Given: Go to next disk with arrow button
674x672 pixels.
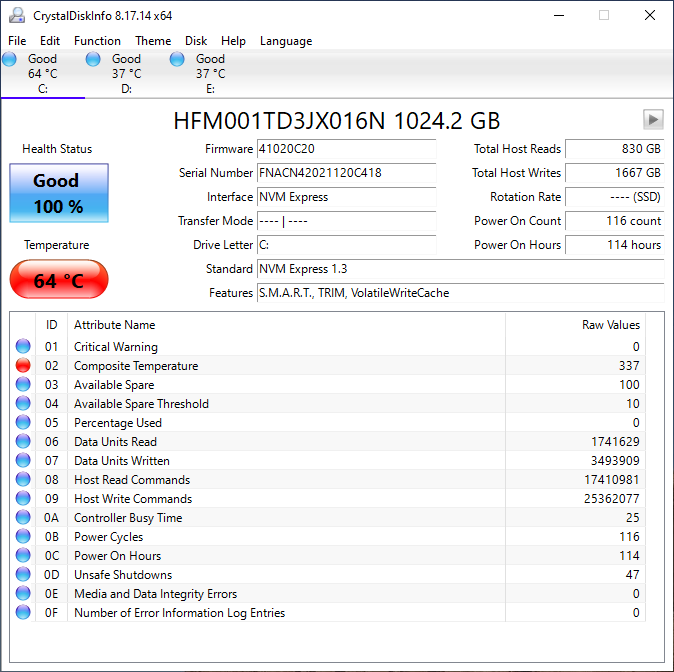Looking at the screenshot, I should point(653,119).
